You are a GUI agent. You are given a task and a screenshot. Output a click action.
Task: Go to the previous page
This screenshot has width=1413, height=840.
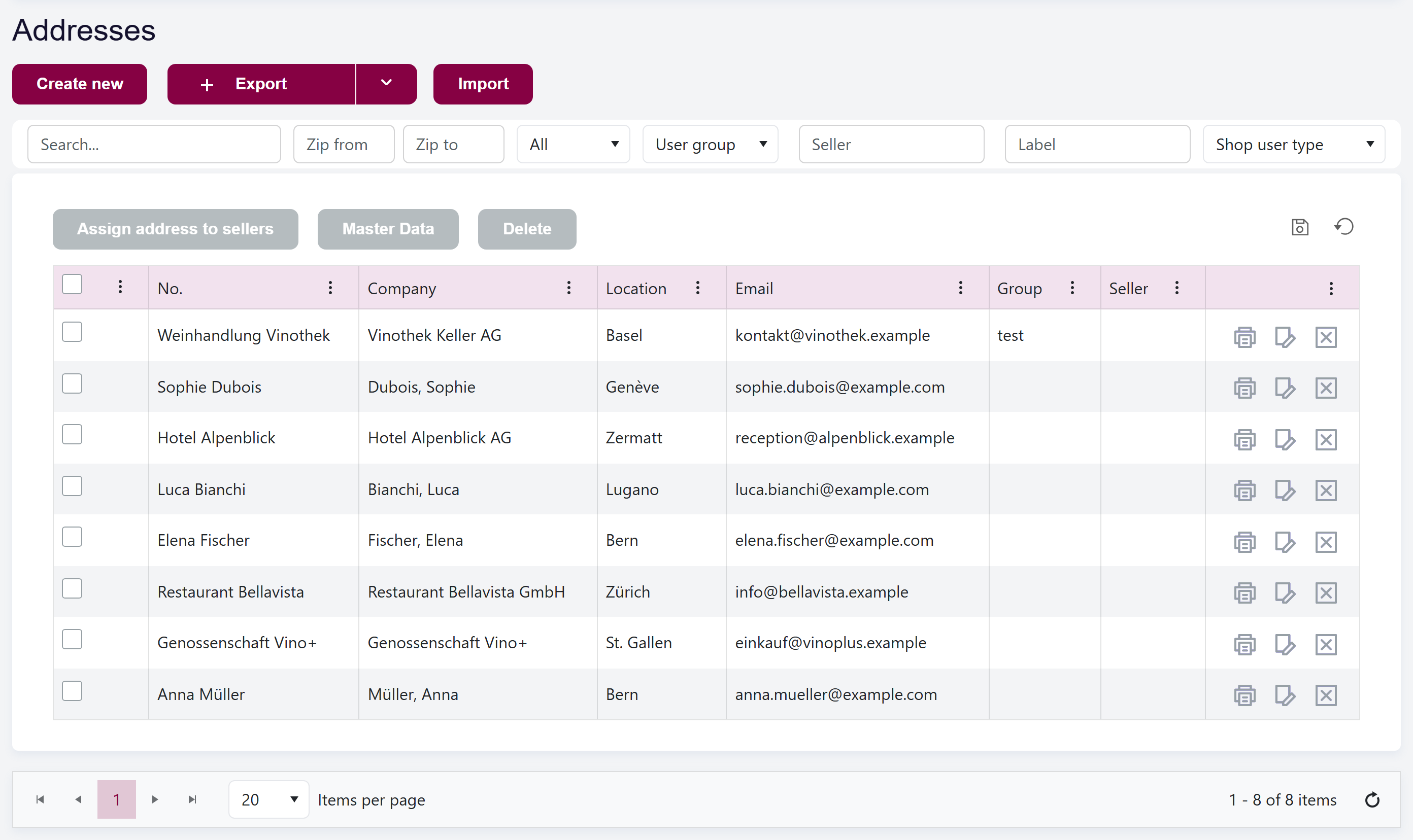(x=78, y=799)
